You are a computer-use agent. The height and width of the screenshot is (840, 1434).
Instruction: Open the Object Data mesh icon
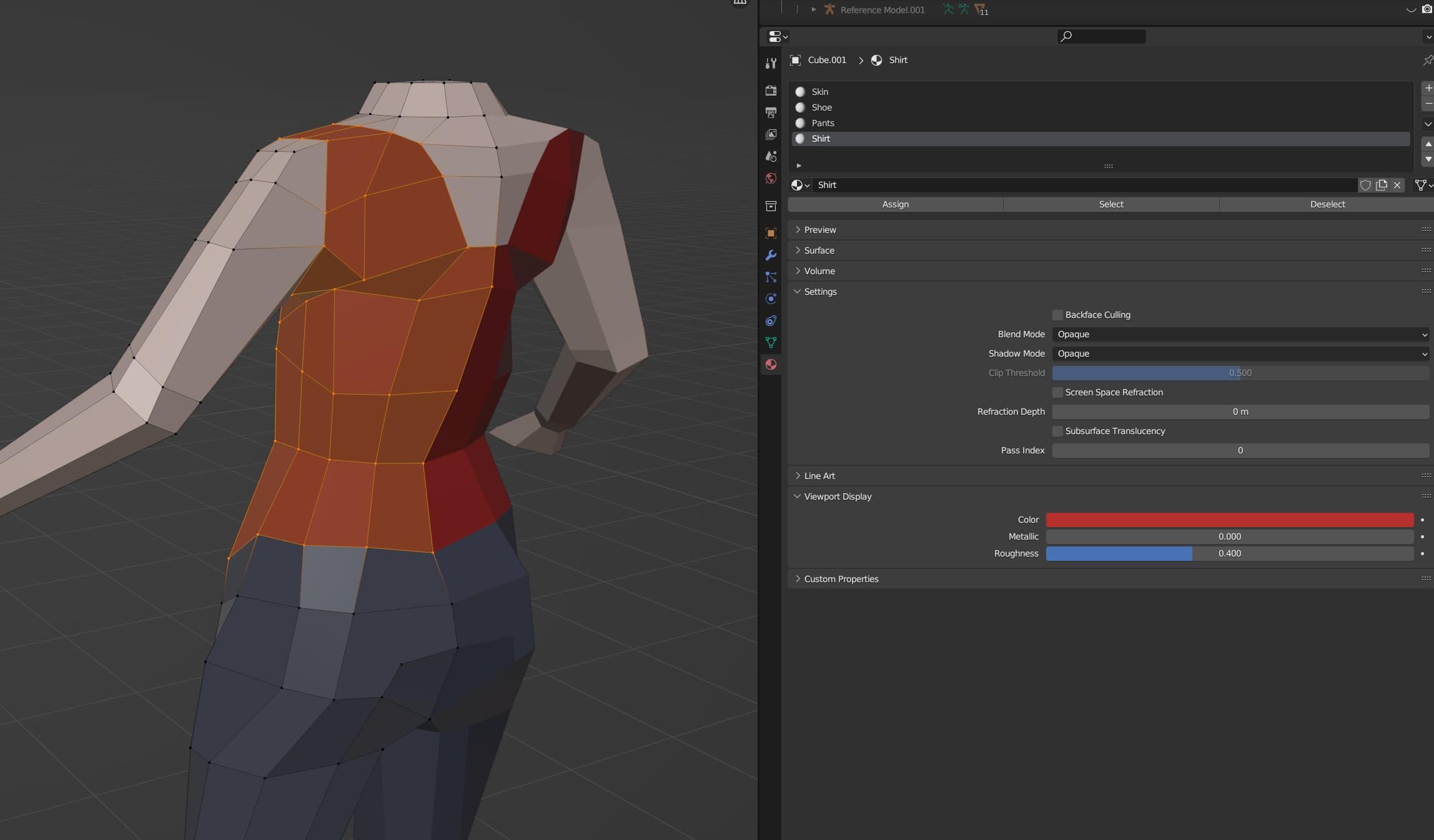[771, 342]
